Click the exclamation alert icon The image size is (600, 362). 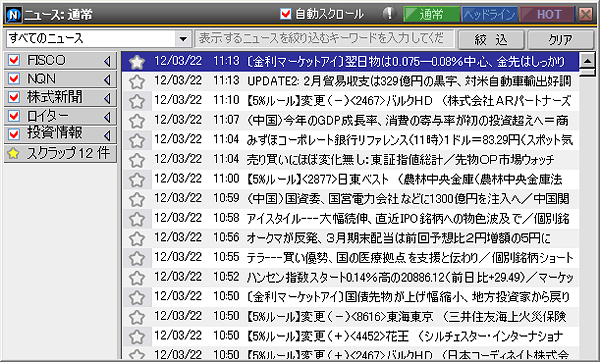coord(389,14)
